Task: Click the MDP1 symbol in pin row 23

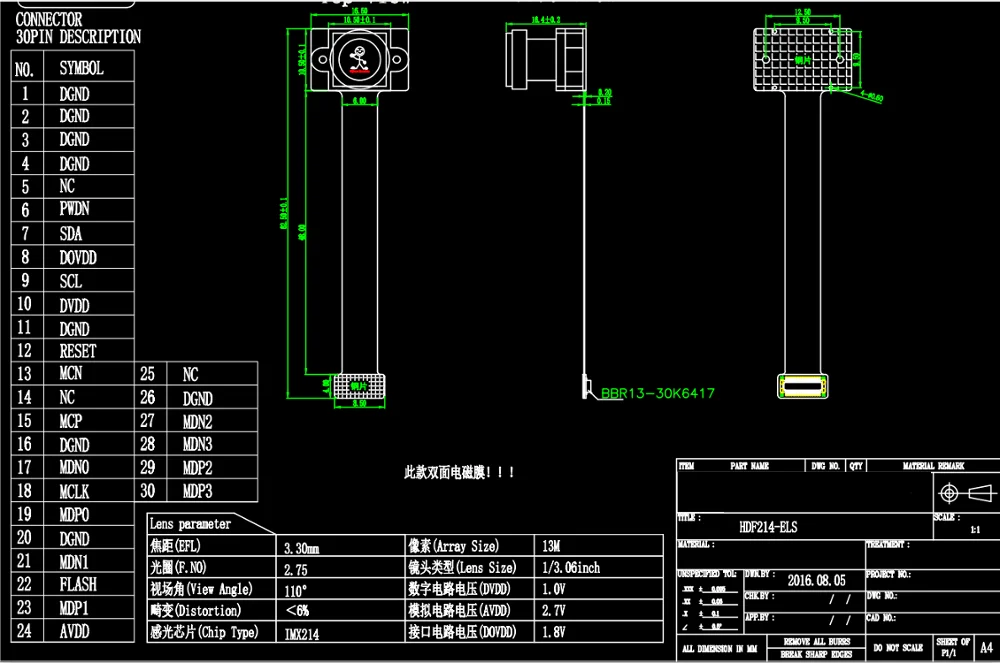Action: tap(74, 608)
